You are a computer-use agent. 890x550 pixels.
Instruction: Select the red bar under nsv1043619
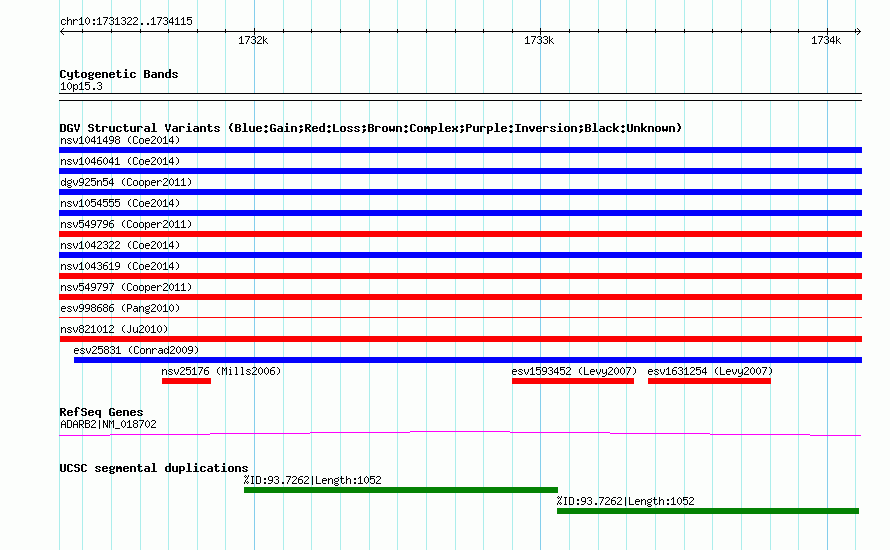460,276
